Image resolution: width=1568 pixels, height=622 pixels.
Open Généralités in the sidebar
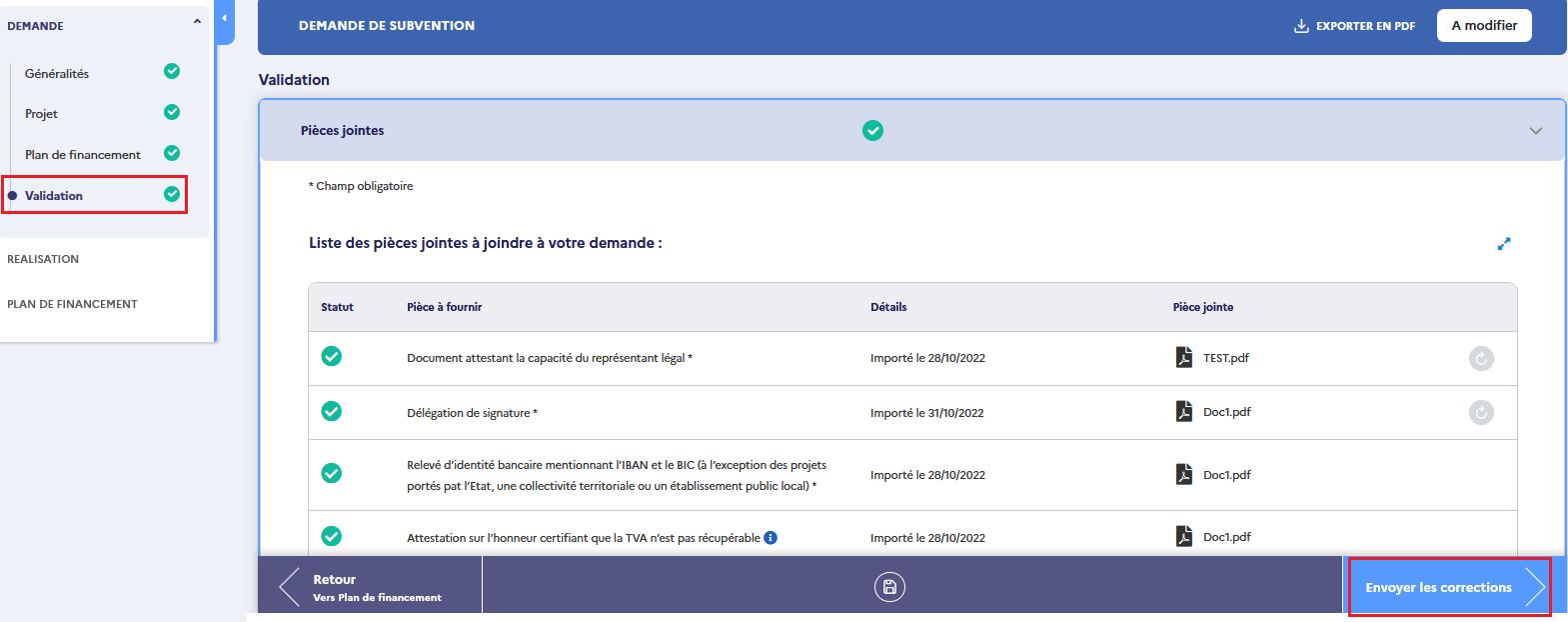(57, 73)
